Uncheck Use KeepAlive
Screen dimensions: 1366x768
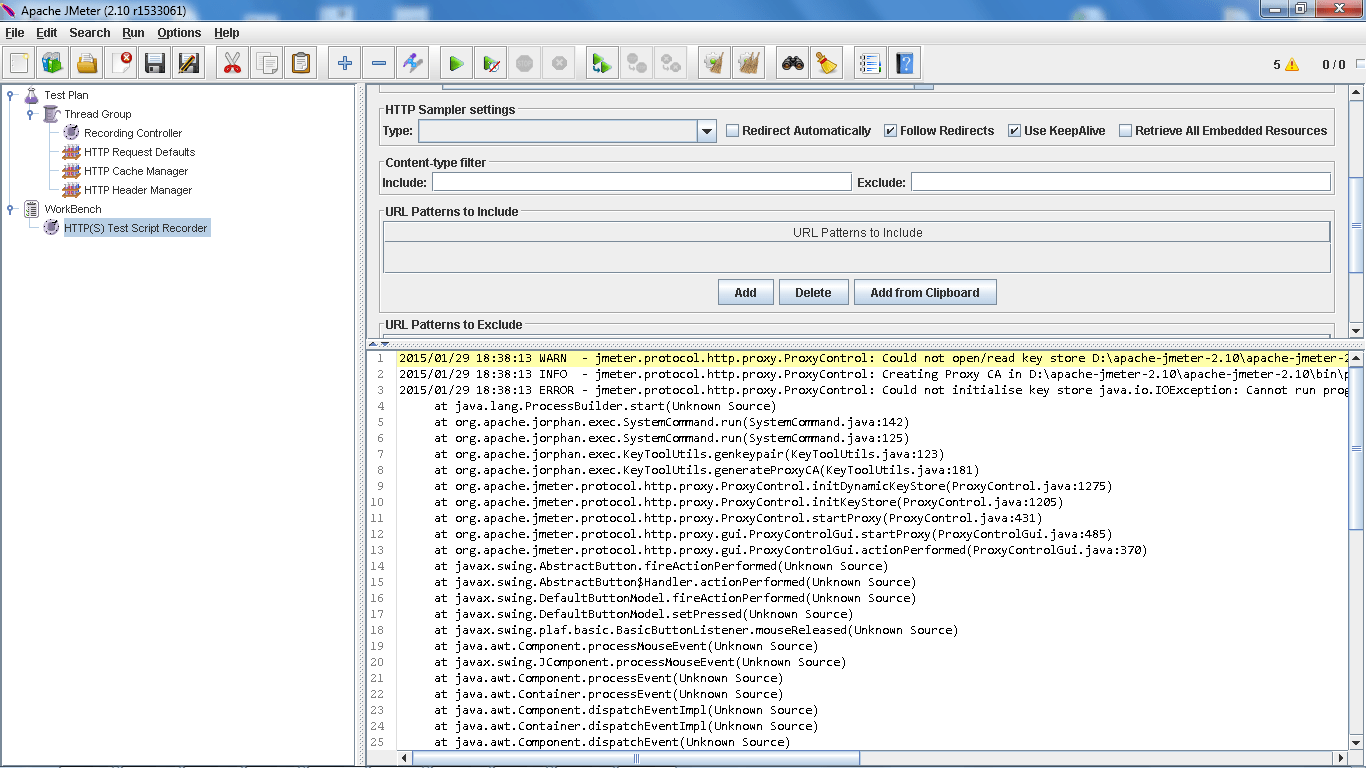tap(1015, 129)
